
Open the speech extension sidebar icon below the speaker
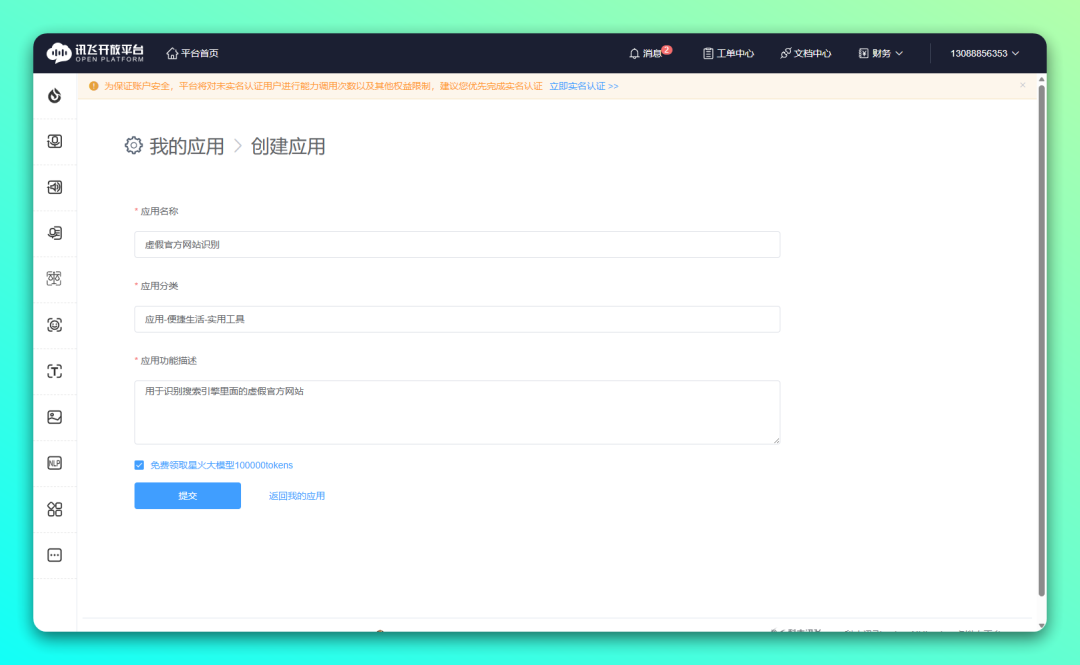tap(54, 233)
